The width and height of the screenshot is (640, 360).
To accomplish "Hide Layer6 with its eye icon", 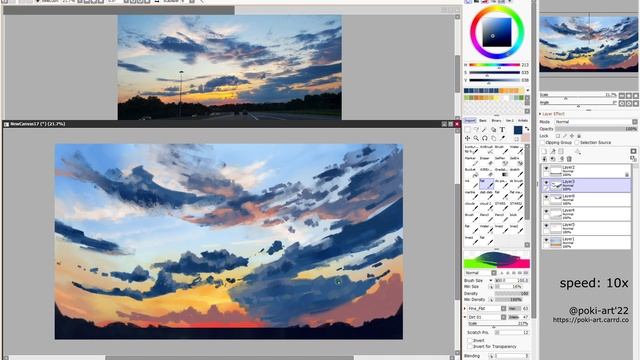I will pos(546,197).
